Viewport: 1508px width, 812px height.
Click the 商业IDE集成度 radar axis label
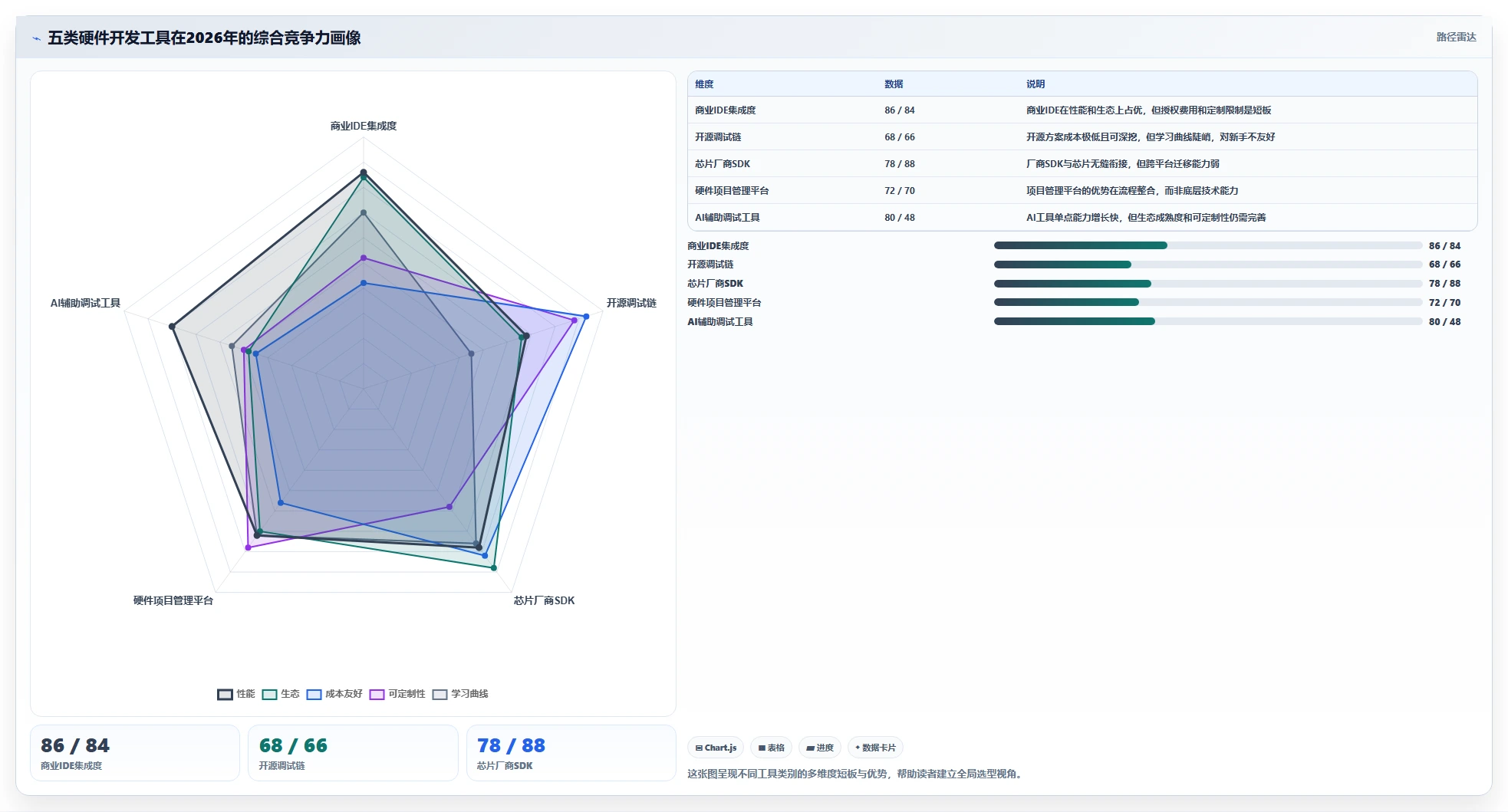[364, 126]
